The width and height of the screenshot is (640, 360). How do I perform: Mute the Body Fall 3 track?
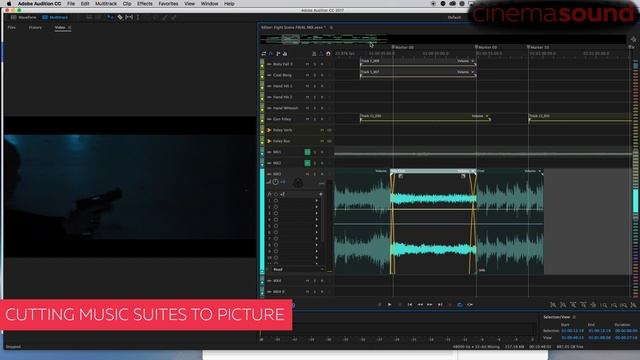(x=307, y=64)
